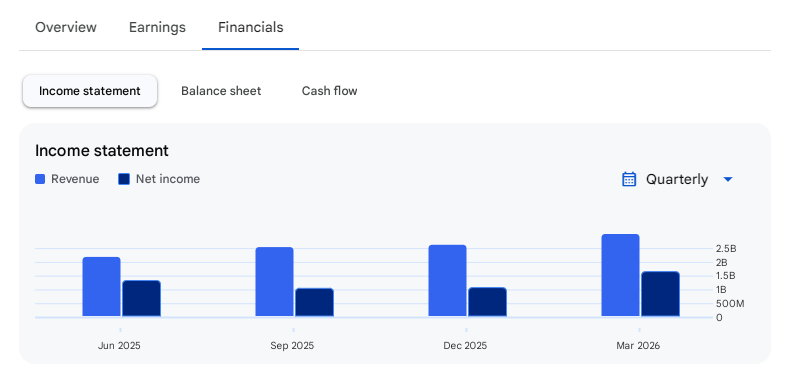Click the Income statement chart heading
790x387 pixels.
pyautogui.click(x=102, y=151)
